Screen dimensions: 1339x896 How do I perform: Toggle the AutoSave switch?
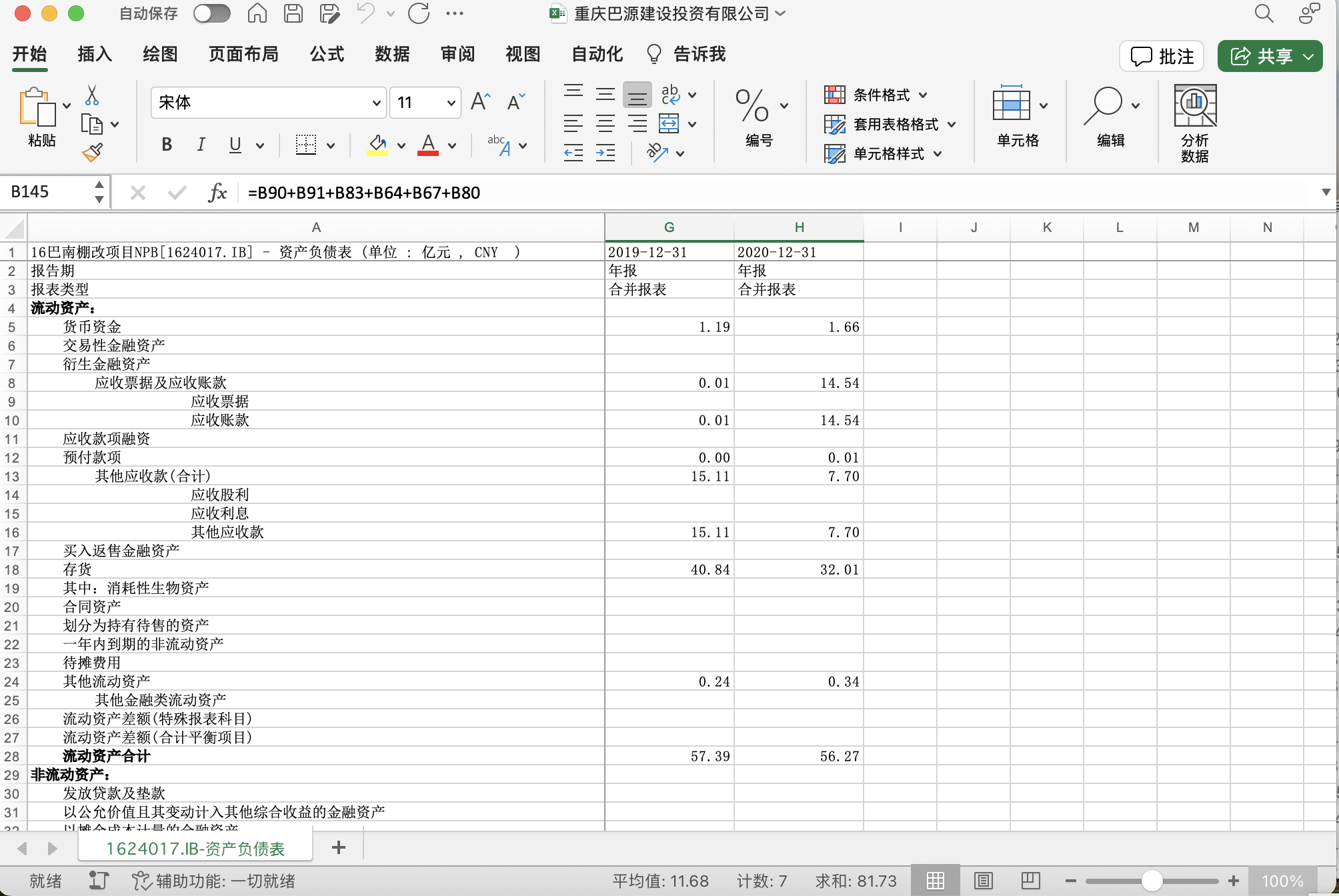pyautogui.click(x=212, y=13)
